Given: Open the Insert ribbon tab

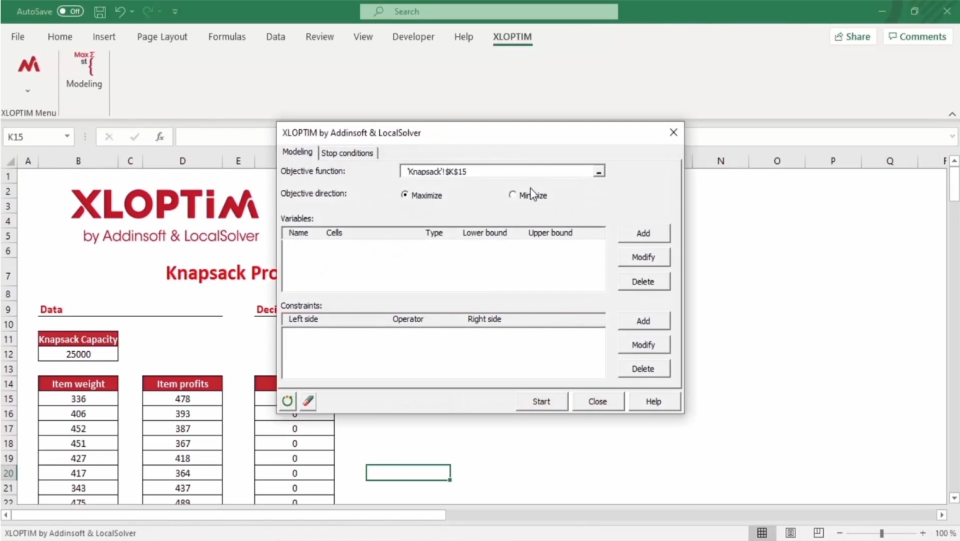Looking at the screenshot, I should coord(104,37).
